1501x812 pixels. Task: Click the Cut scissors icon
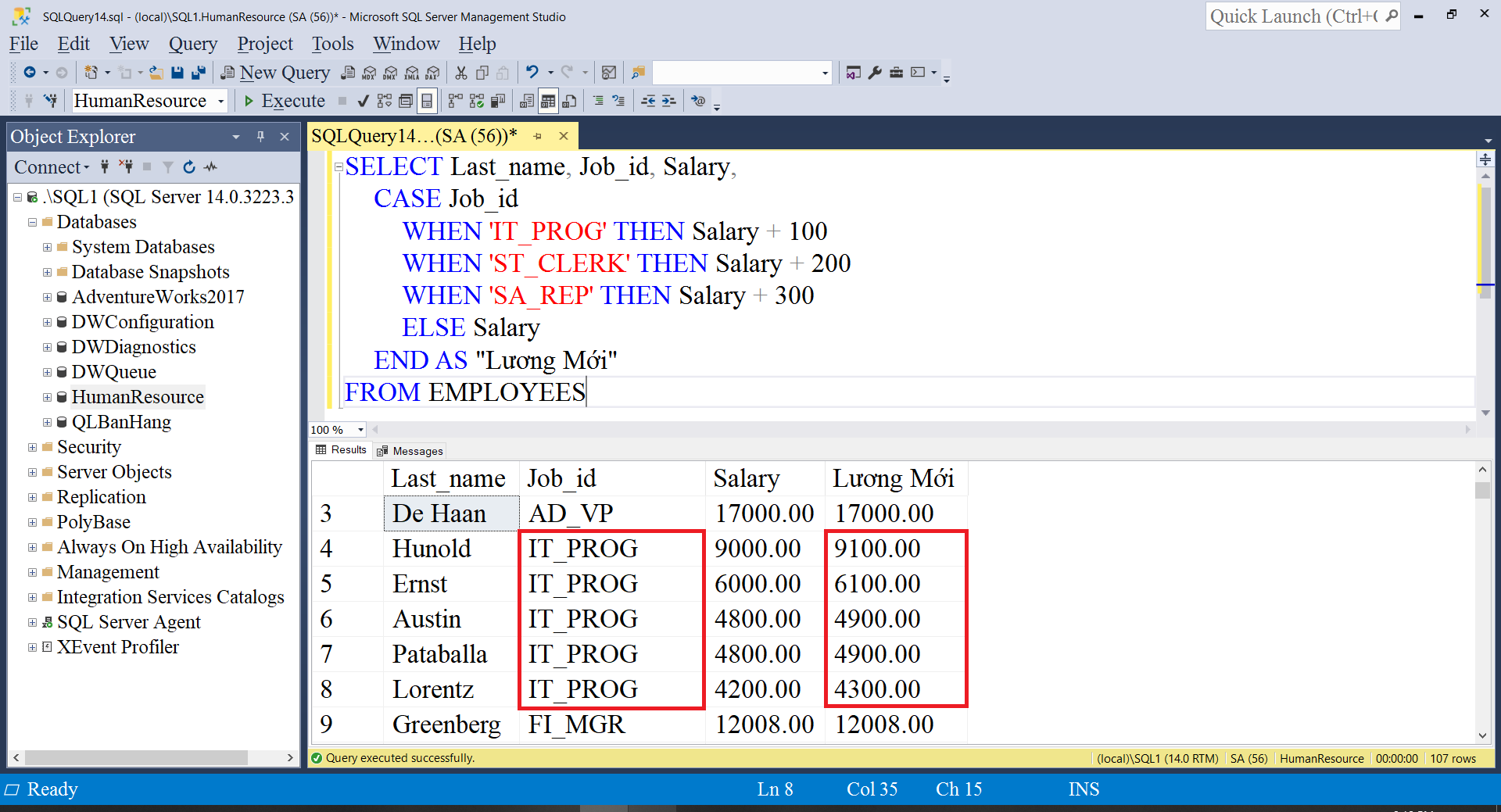tap(461, 73)
